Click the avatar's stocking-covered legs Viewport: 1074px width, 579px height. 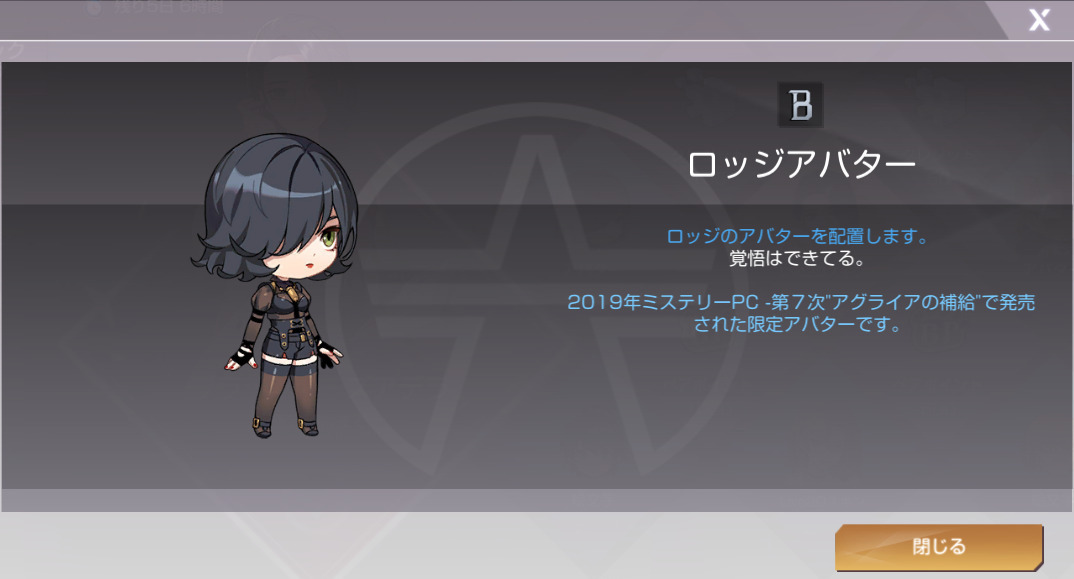pyautogui.click(x=286, y=394)
